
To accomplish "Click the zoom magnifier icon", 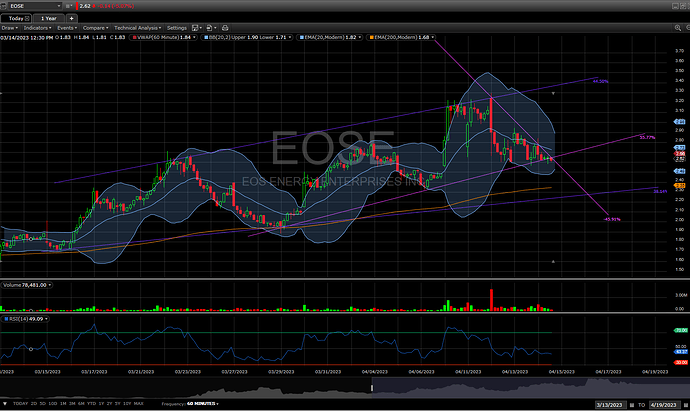I will (678, 28).
